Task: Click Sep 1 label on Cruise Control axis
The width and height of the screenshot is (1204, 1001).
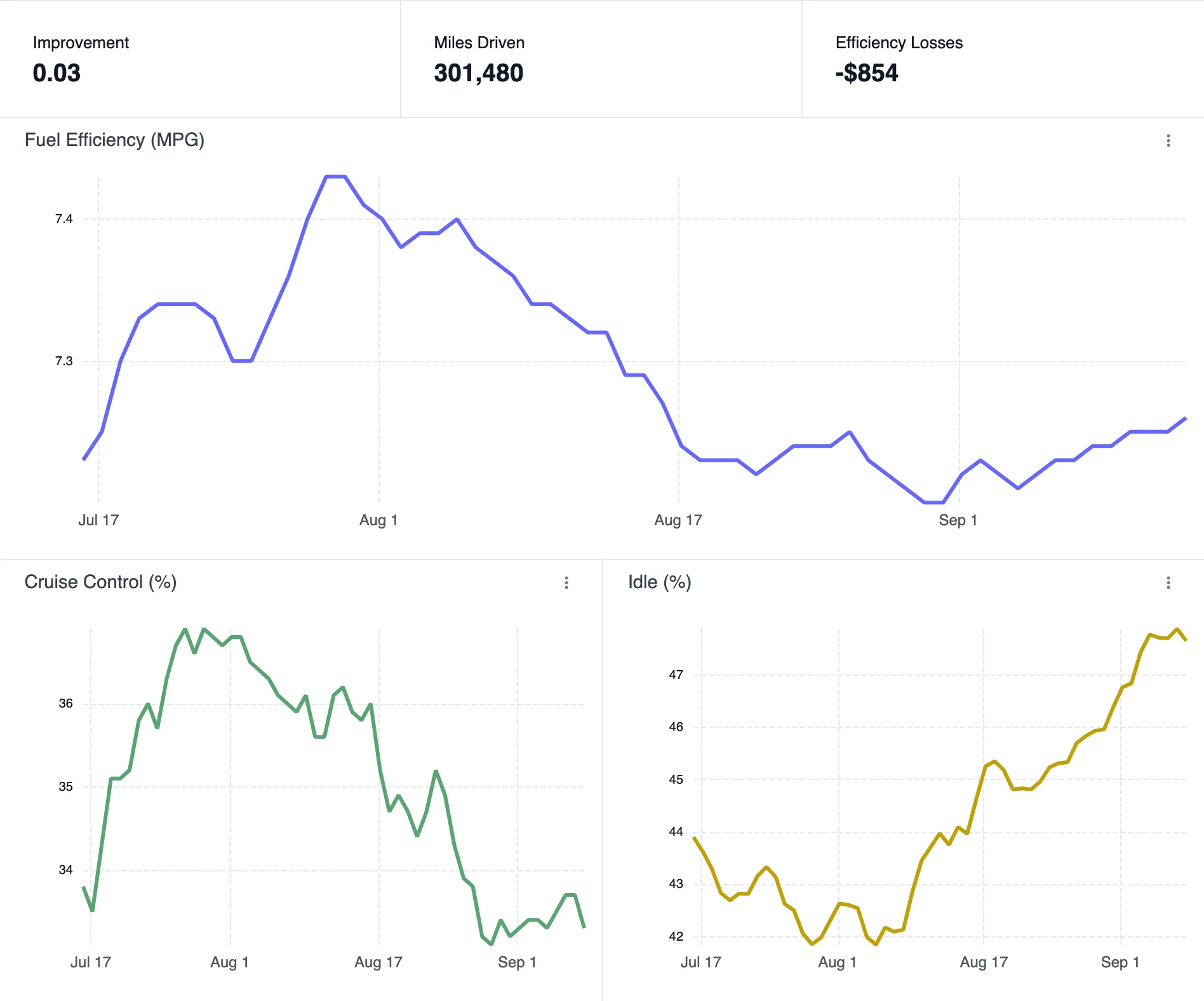Action: [x=517, y=962]
